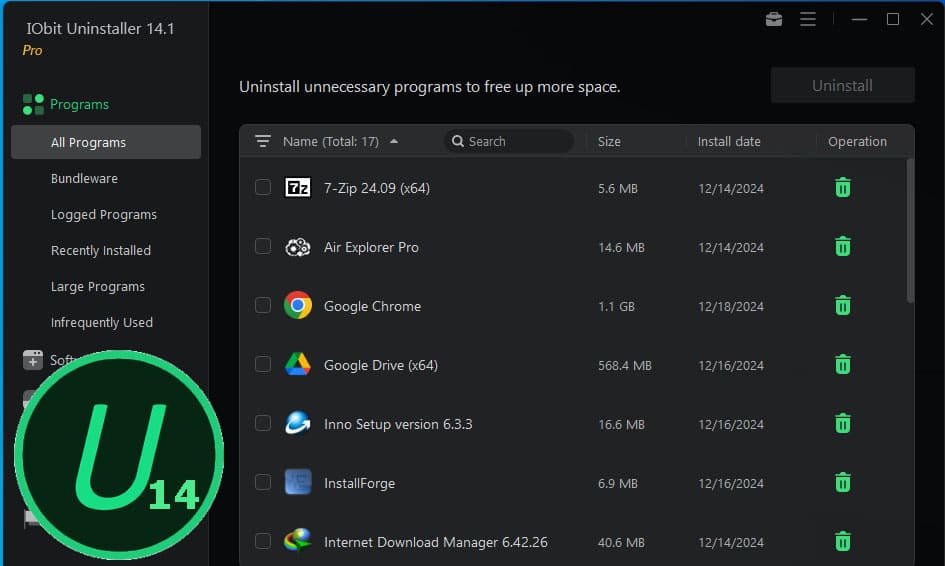Click the 7-Zip 24.09 (x64) name

tap(377, 188)
